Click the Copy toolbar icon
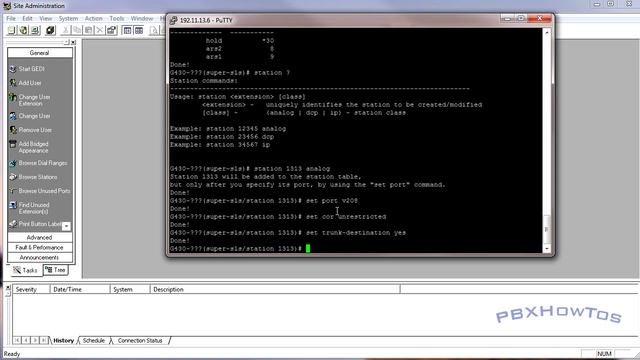Screen dimensions: 640x360 tap(76, 30)
